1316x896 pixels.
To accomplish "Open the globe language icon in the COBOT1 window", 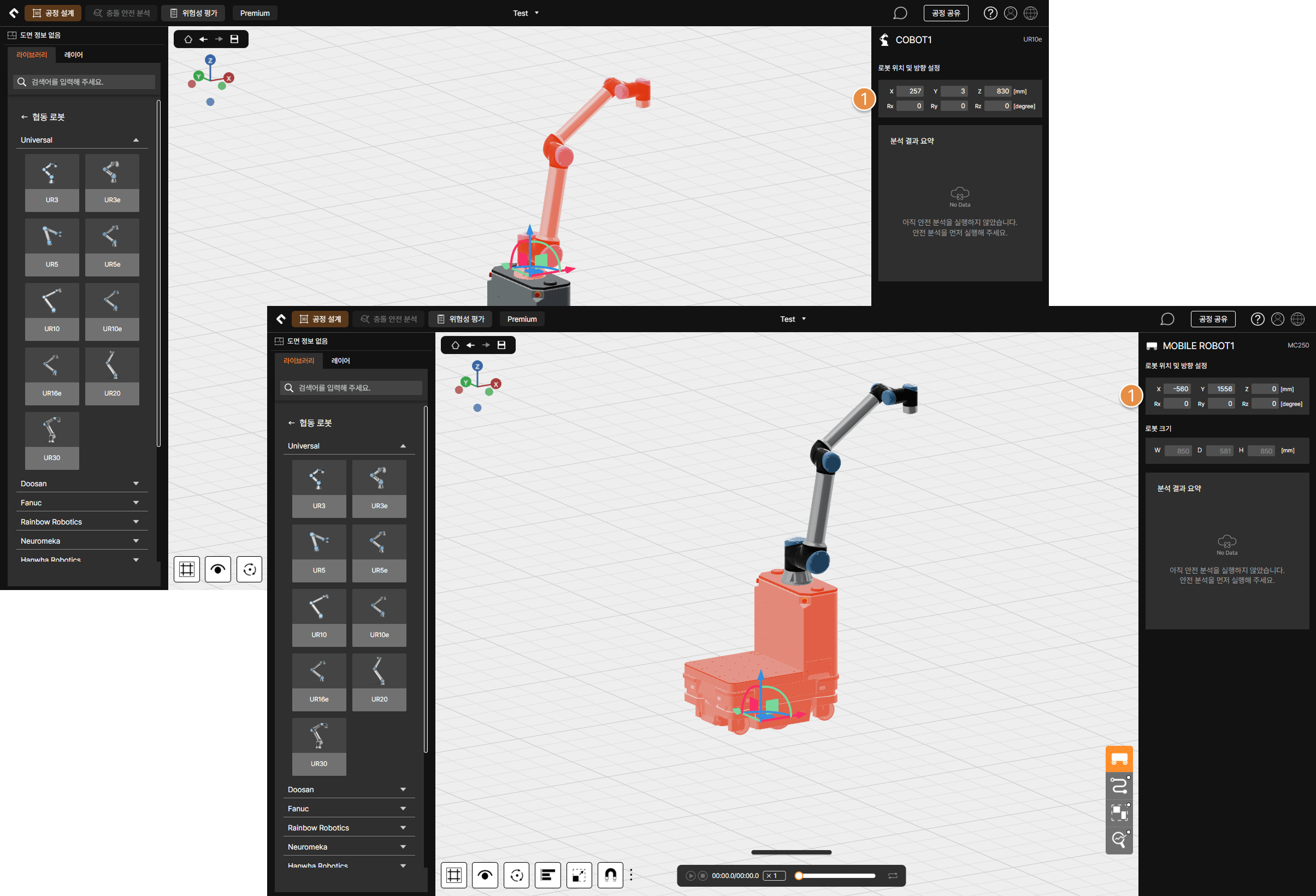I will tap(1030, 13).
